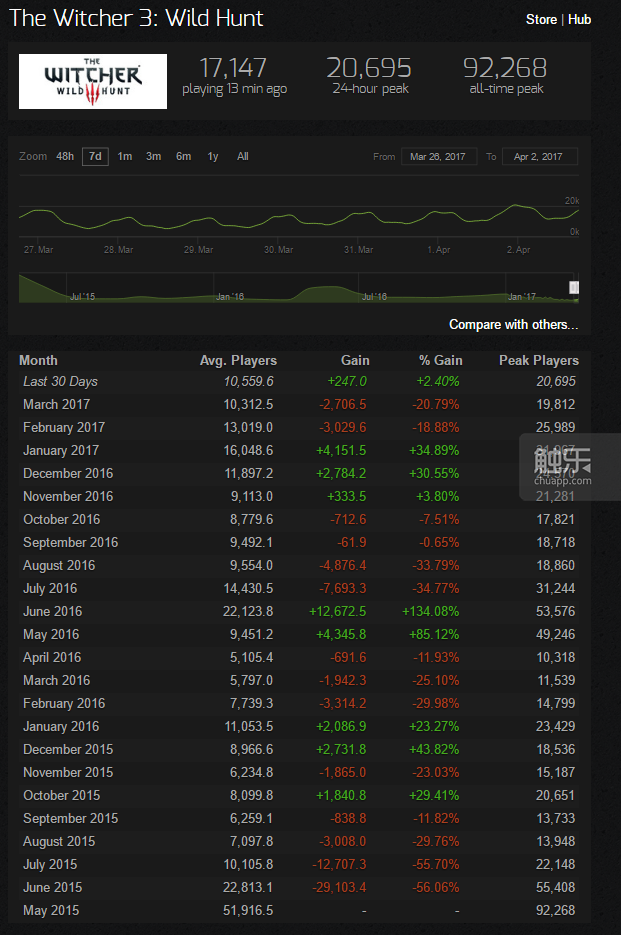Select the June 2015 row label
Screen dimensions: 621x935
[52, 888]
